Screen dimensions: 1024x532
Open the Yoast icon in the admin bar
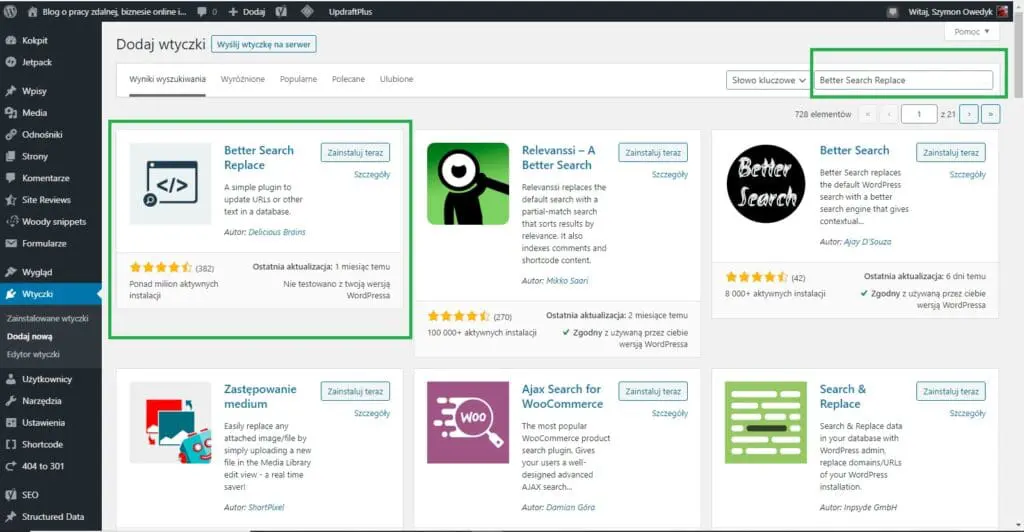pyautogui.click(x=281, y=12)
